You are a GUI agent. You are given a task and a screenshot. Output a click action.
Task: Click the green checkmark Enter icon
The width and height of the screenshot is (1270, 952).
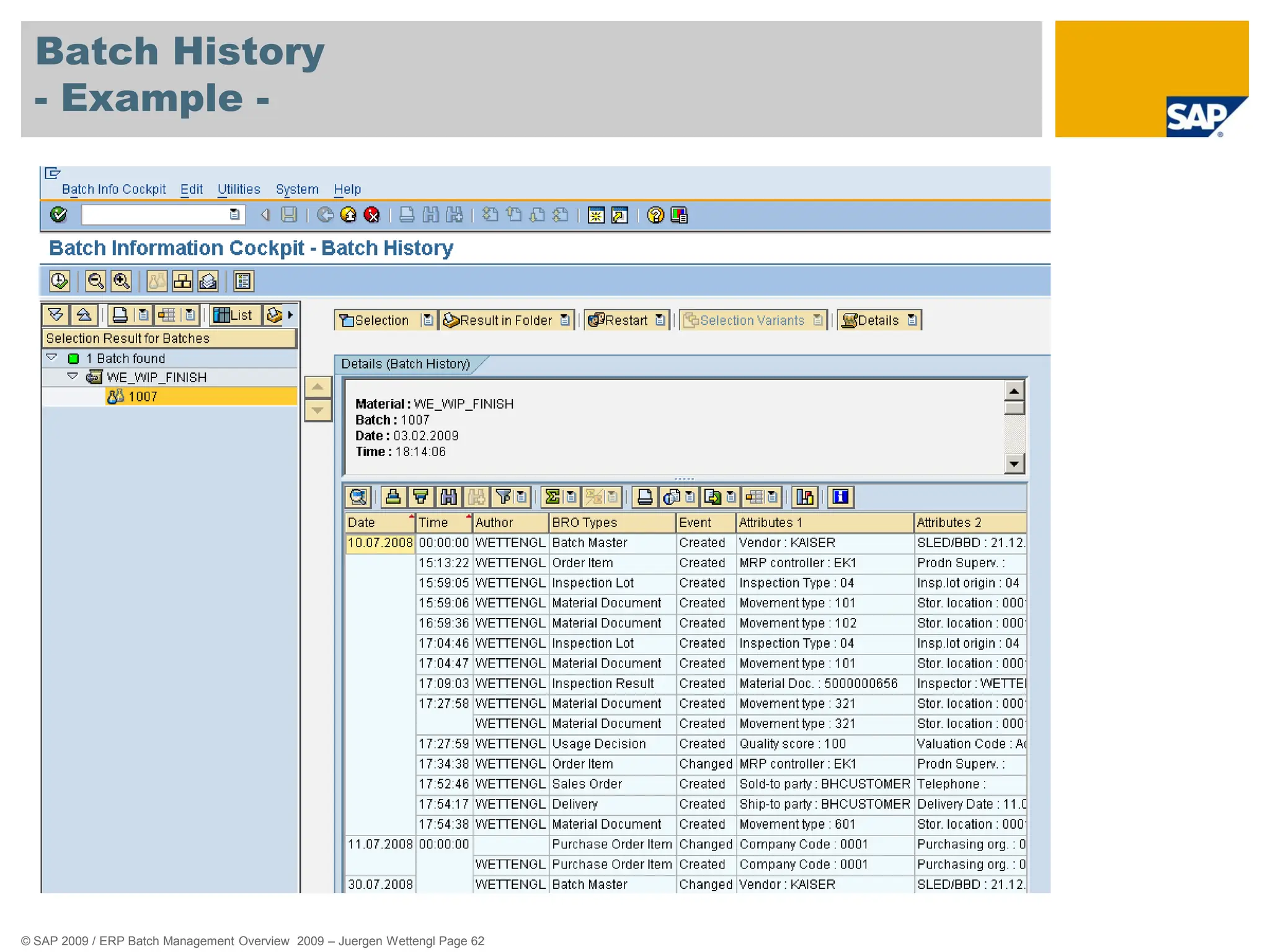[x=58, y=215]
